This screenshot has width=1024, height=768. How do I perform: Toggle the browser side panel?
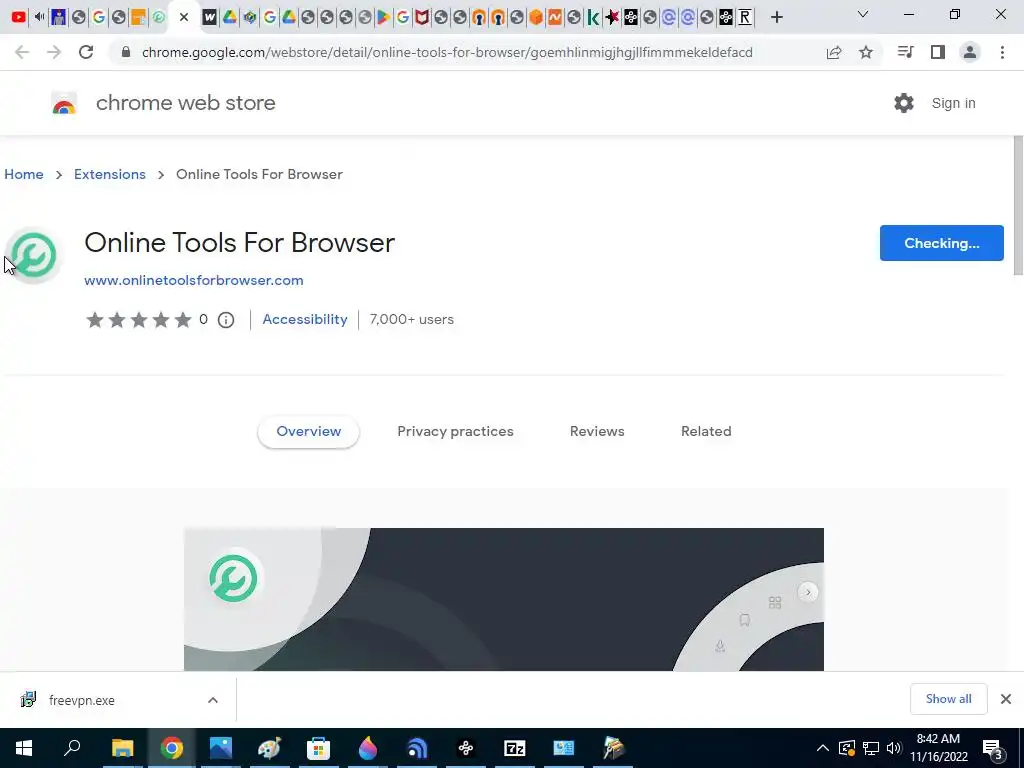(938, 52)
